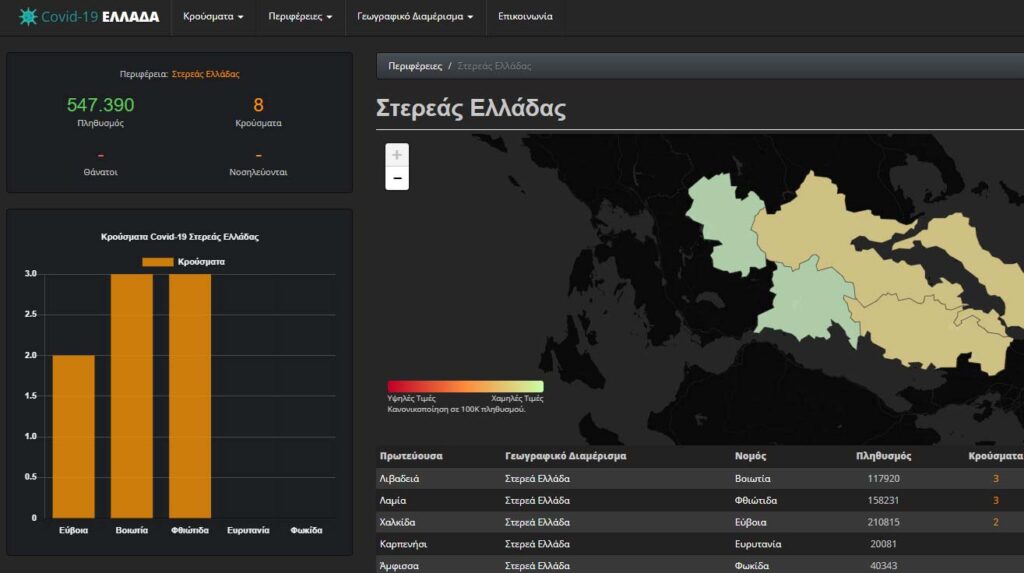Viewport: 1024px width, 573px height.
Task: Sort table by Πληθυσμός column header
Action: tap(884, 456)
